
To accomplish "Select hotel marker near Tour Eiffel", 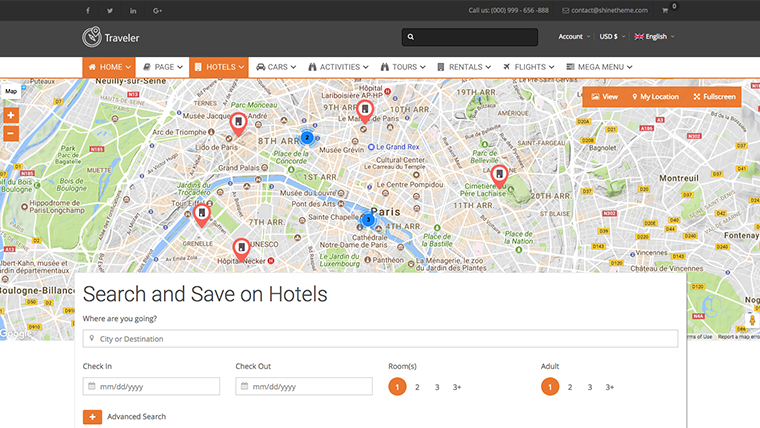I will [202, 216].
